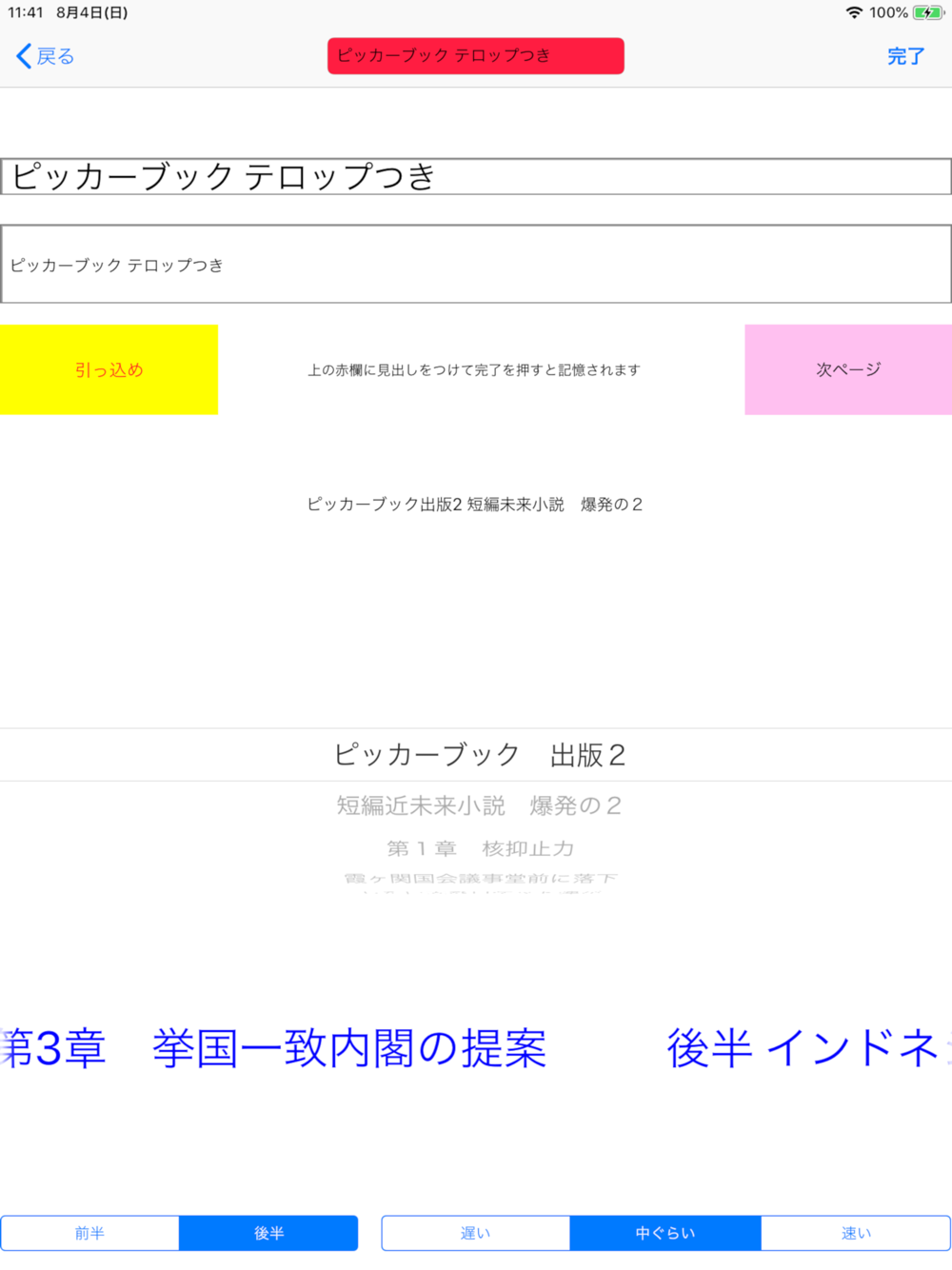Click the blue telop 第3章 挙国一致内閣の提案

(274, 1048)
